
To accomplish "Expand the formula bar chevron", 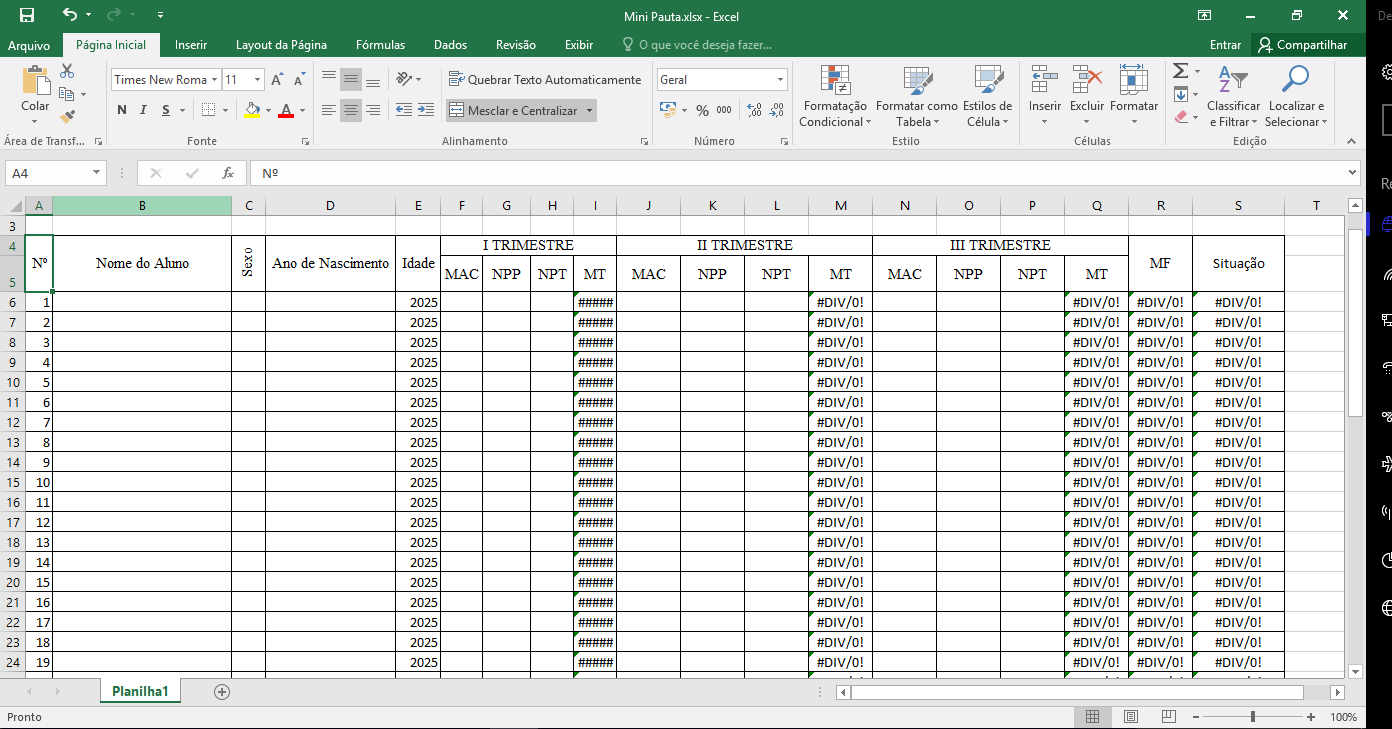I will point(1352,173).
